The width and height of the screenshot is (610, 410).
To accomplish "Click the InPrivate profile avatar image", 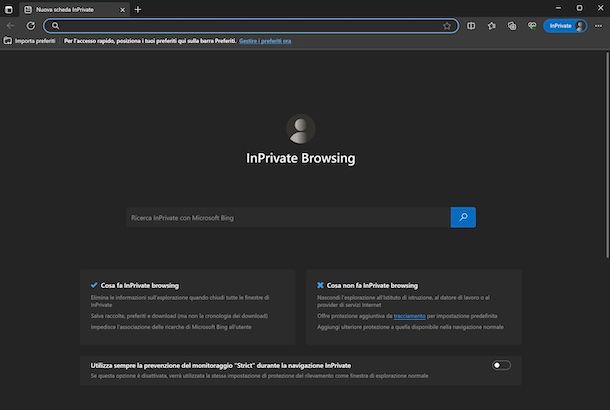I will point(301,129).
